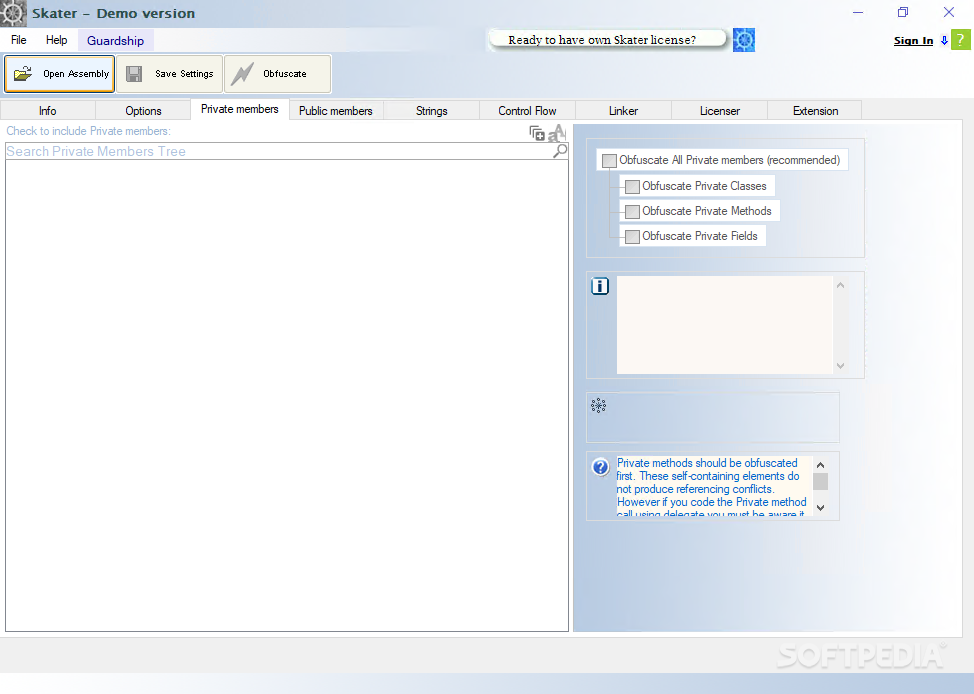Click the Private methods hint text
974x694 pixels.
pos(714,486)
